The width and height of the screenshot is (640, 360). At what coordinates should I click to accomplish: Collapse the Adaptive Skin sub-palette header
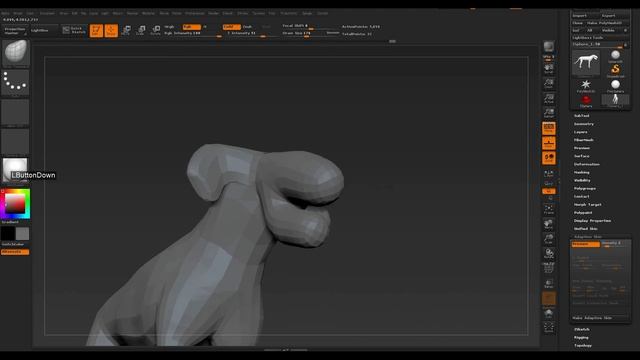[x=588, y=236]
